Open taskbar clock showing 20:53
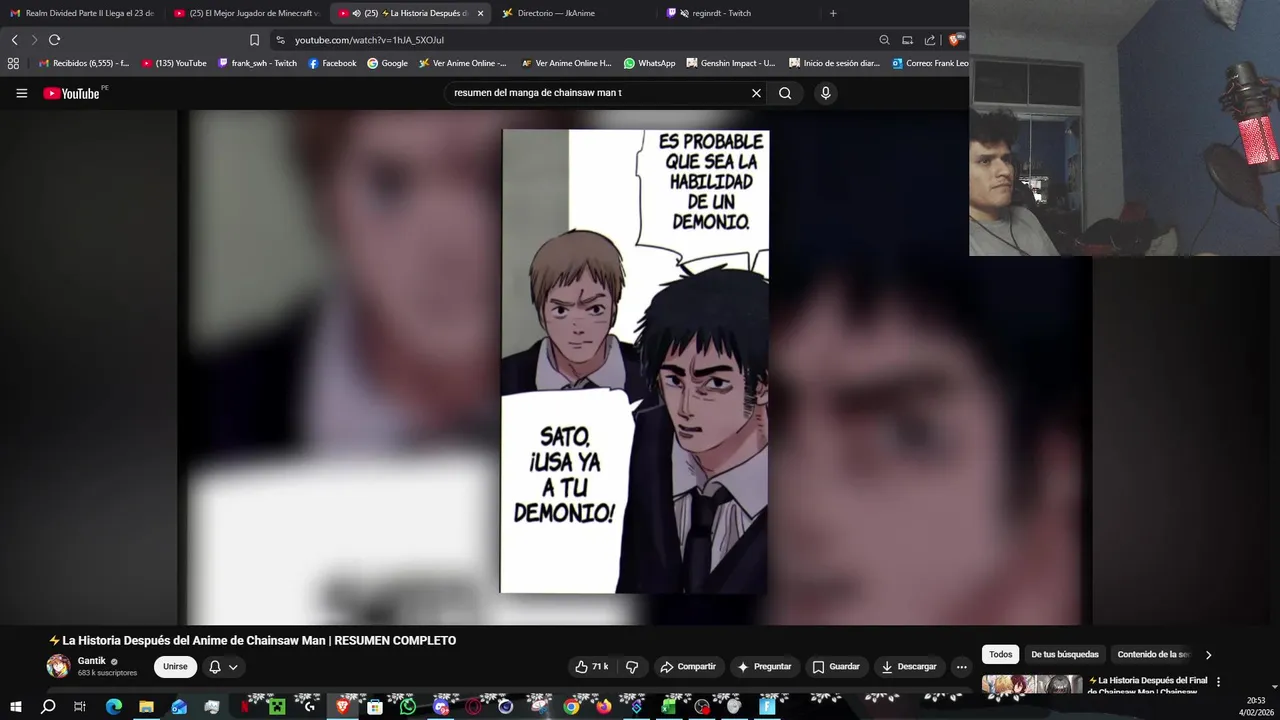The height and width of the screenshot is (720, 1280). [x=1255, y=707]
